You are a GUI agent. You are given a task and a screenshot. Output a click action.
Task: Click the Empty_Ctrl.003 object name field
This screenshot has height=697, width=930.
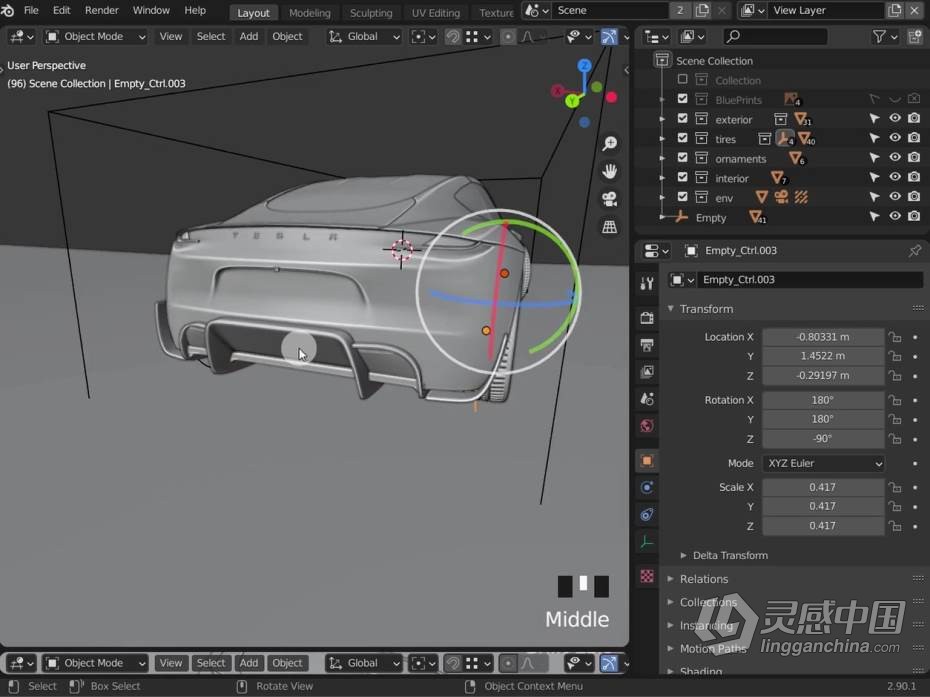tap(811, 279)
